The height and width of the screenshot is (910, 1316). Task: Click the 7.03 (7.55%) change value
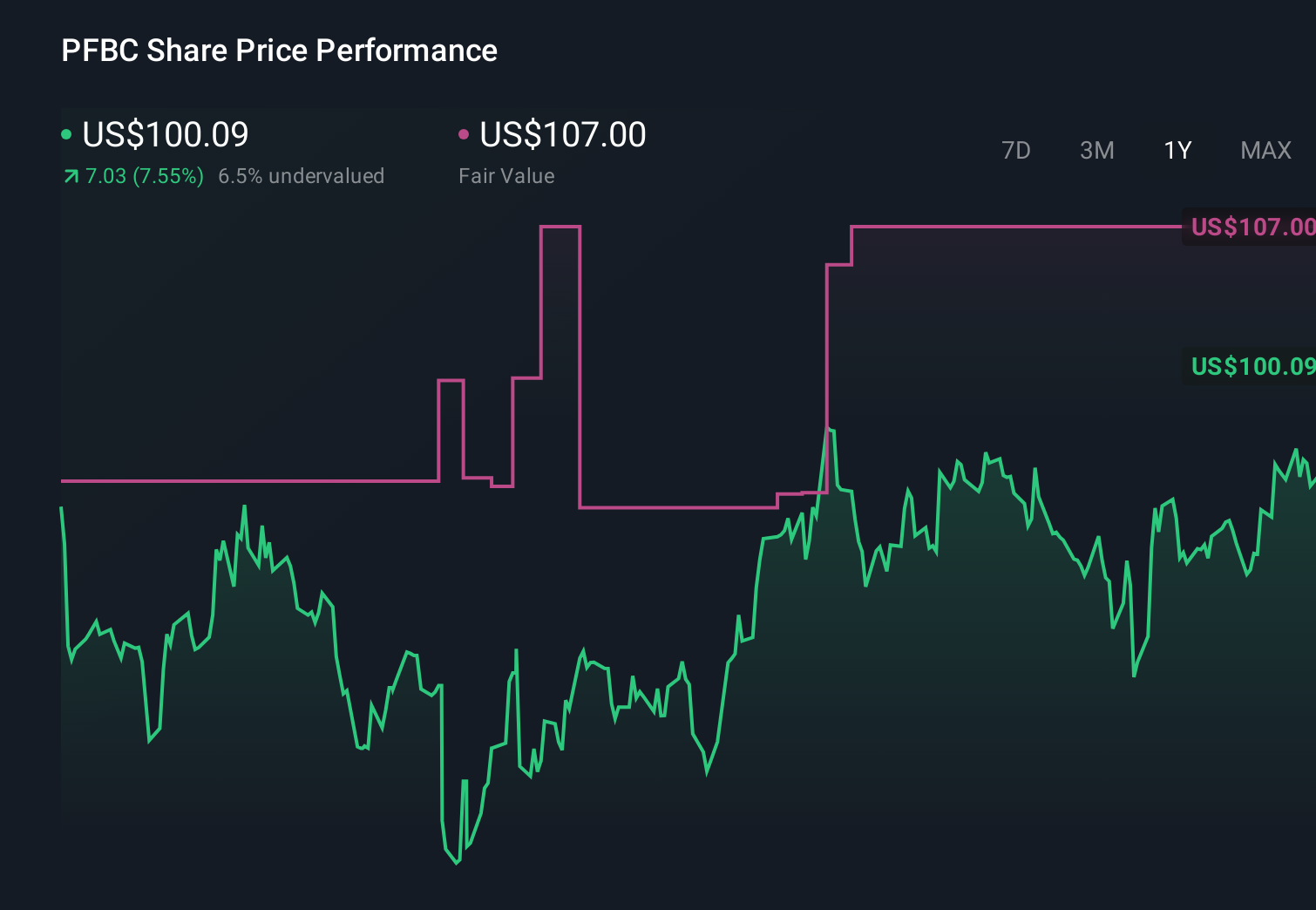145,175
